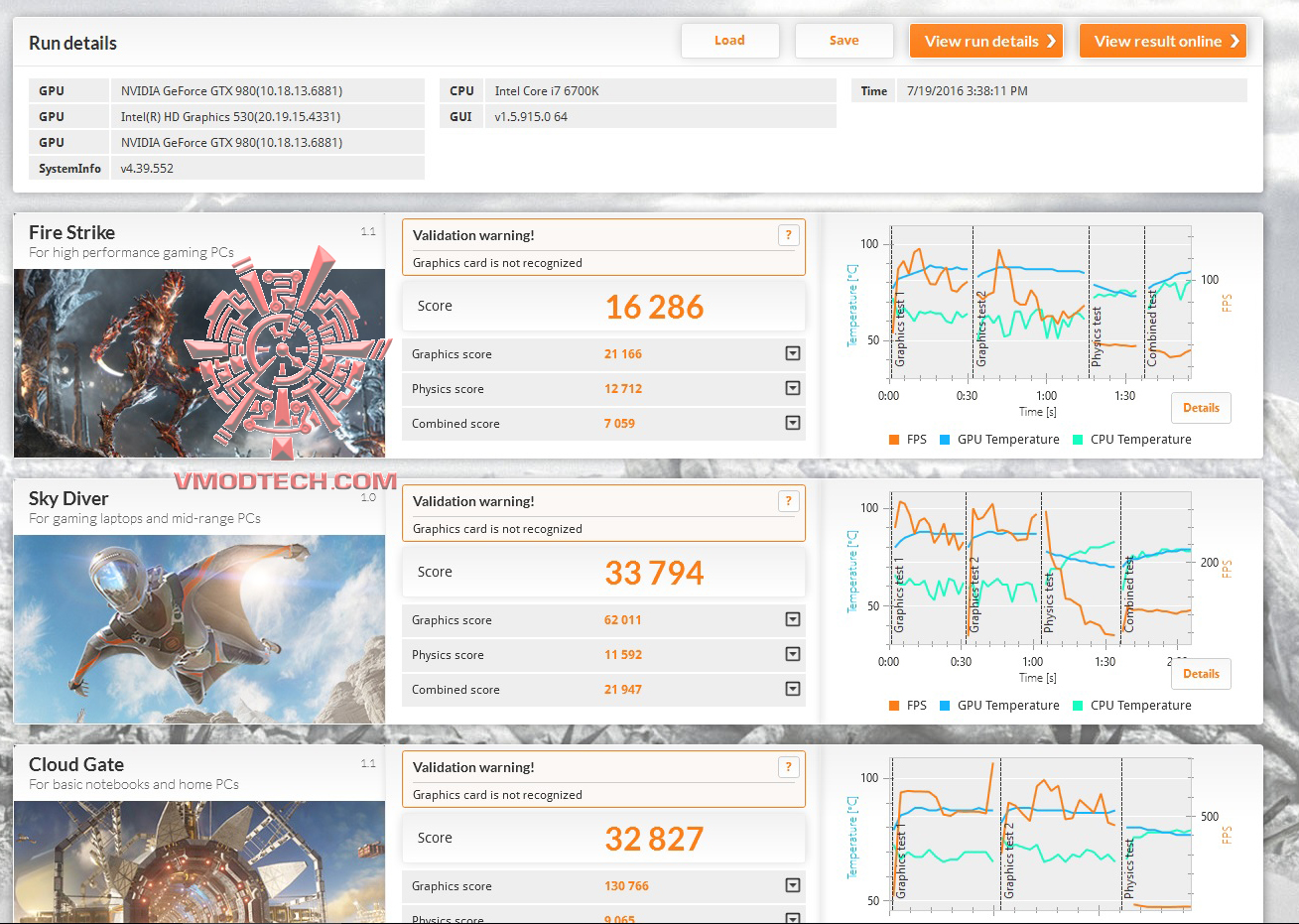Click Sky Diver GPU Temperature legend swatch
1299x924 pixels.
point(945,706)
